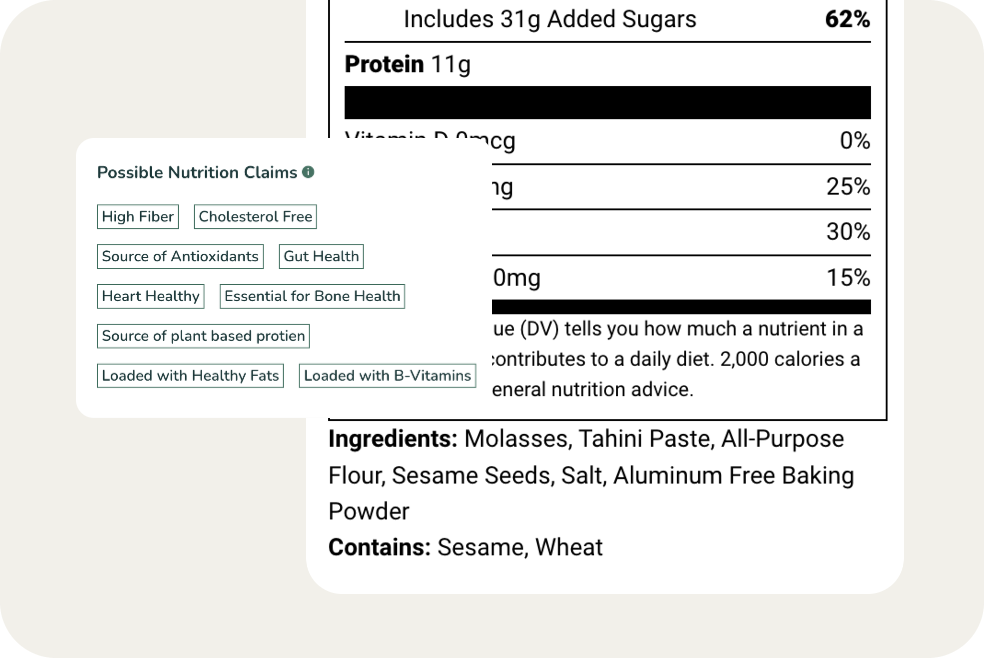Pick the Source of plant based protien claim
The height and width of the screenshot is (658, 984).
202,336
